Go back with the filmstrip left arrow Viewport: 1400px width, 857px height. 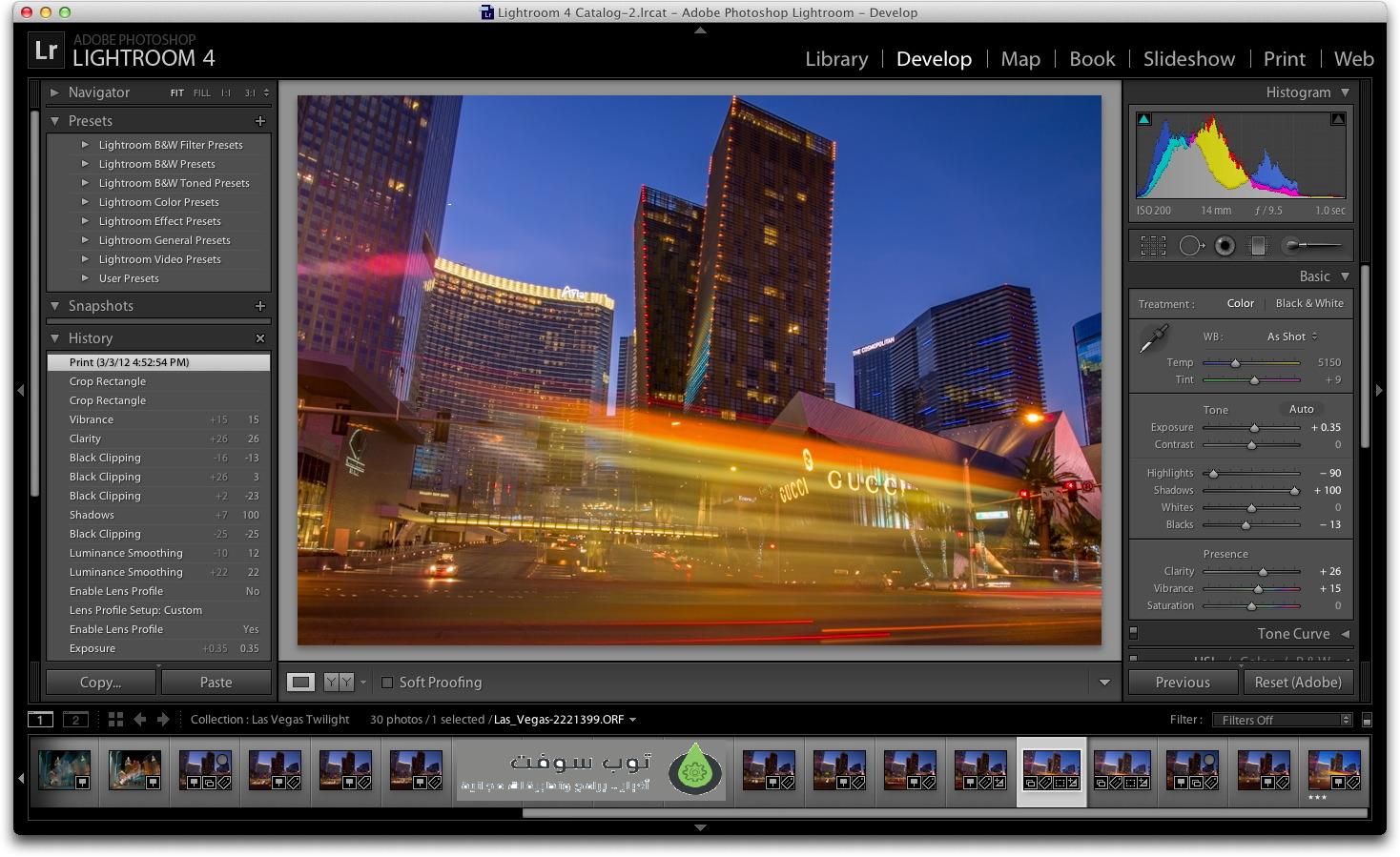[x=140, y=720]
